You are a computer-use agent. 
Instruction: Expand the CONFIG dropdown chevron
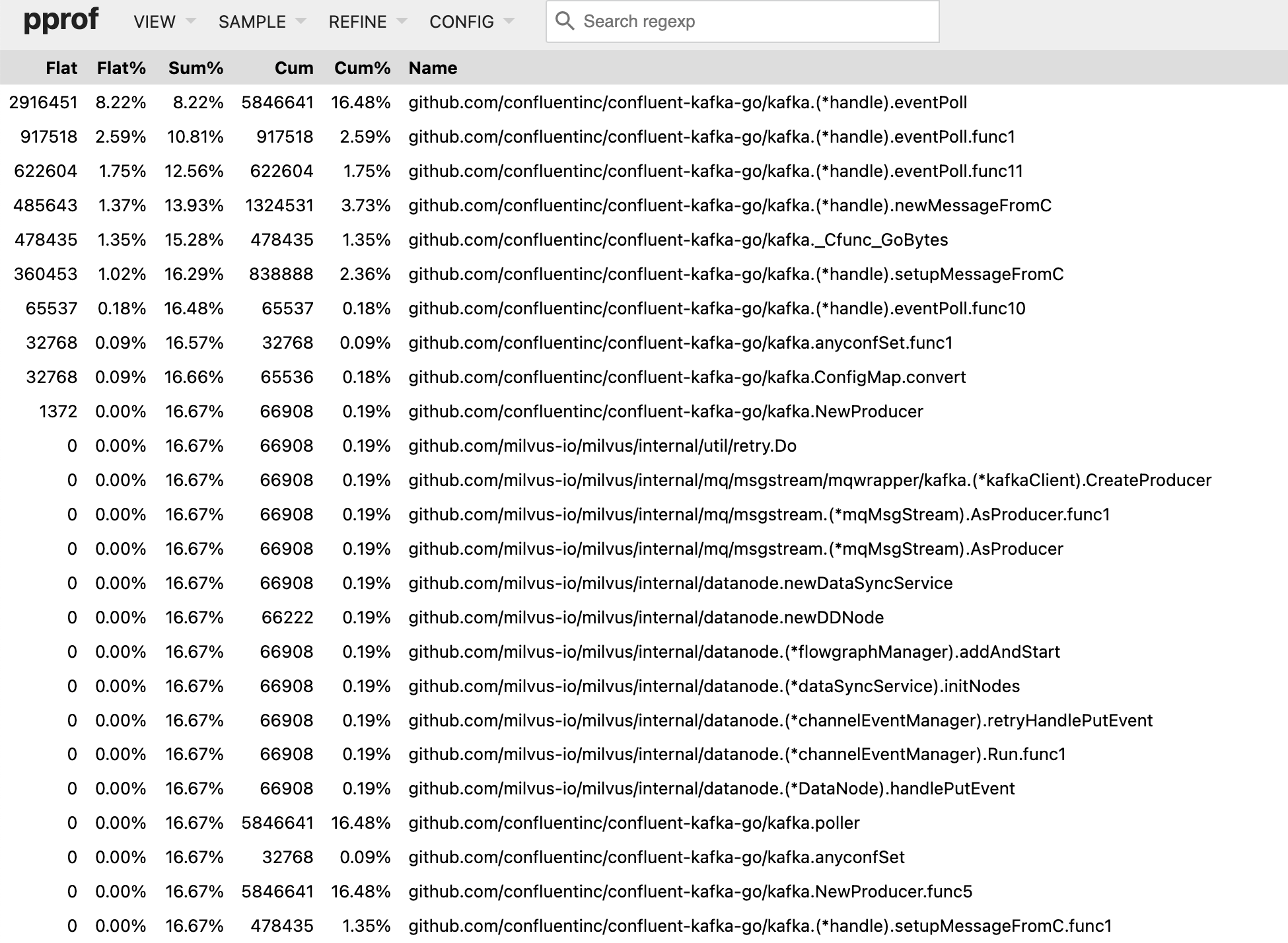[509, 21]
